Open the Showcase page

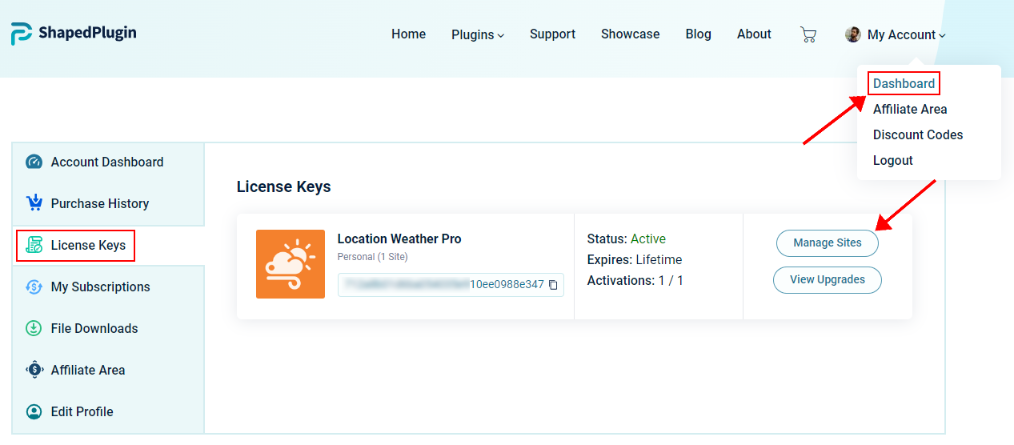click(631, 34)
